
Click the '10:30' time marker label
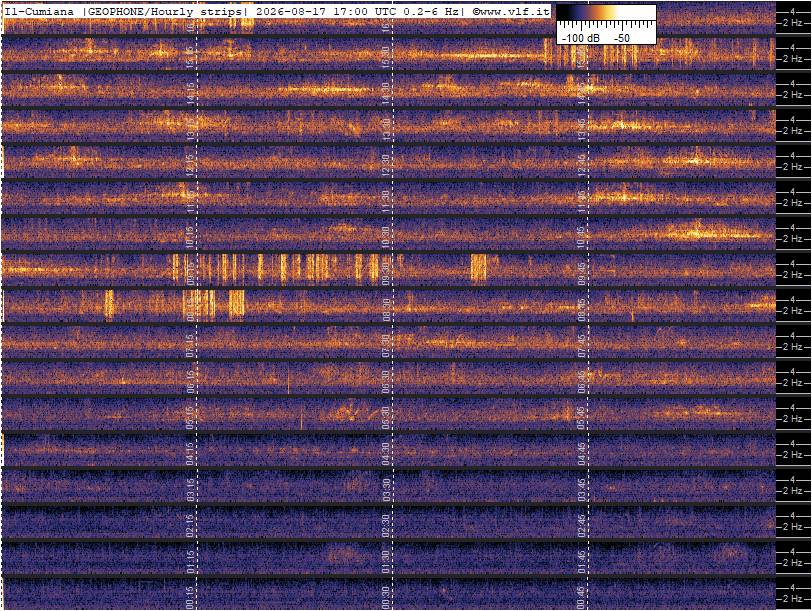(386, 236)
